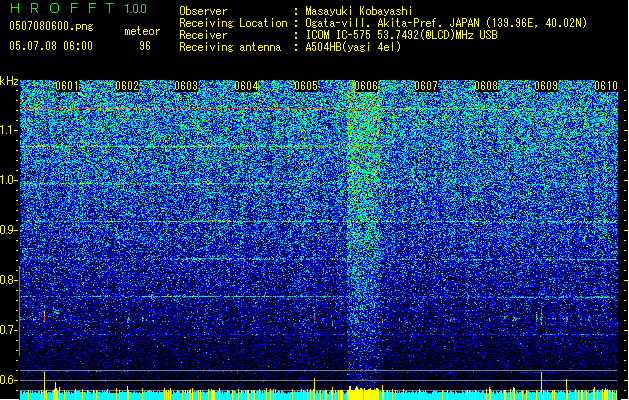
Task: Click the 0610 time marker
Action: (x=606, y=86)
